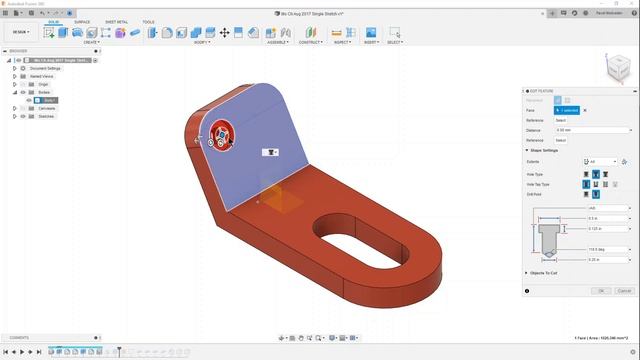The width and height of the screenshot is (640, 360).
Task: Open the Design workspace dropdown
Action: tap(21, 32)
